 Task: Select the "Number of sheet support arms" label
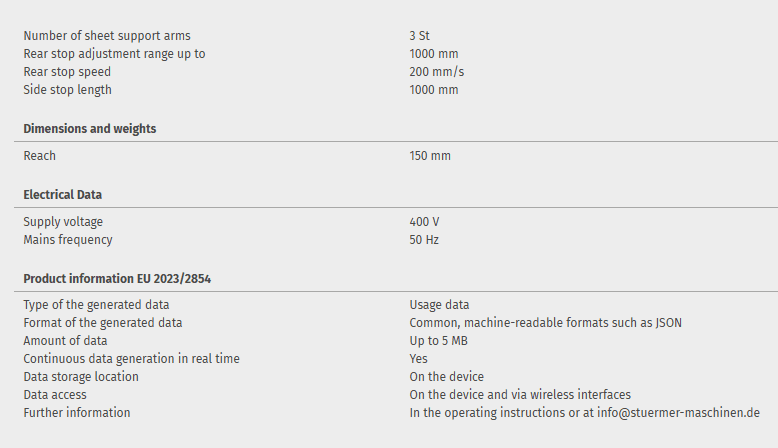coord(107,36)
